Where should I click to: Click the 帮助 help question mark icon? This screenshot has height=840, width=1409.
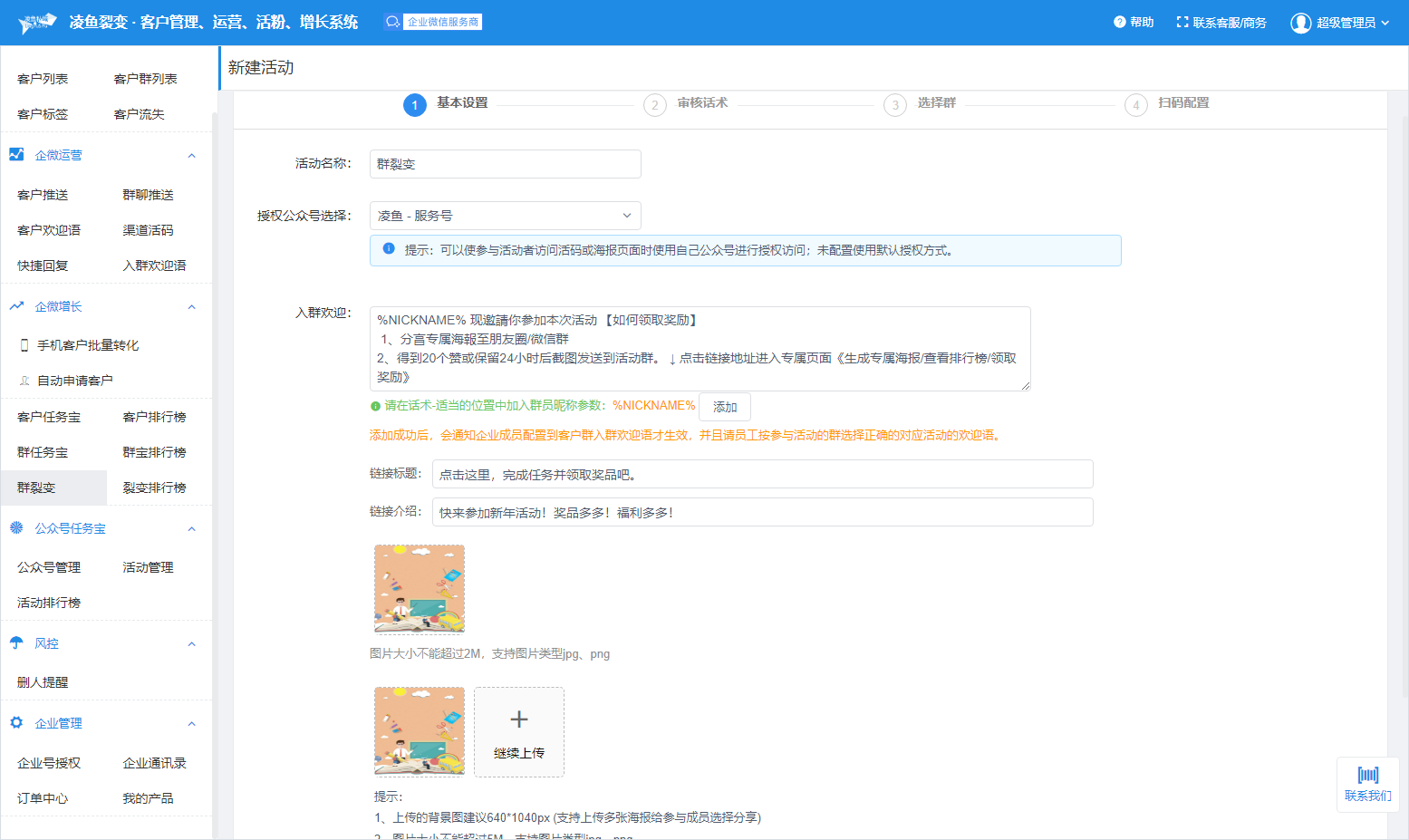[1119, 22]
